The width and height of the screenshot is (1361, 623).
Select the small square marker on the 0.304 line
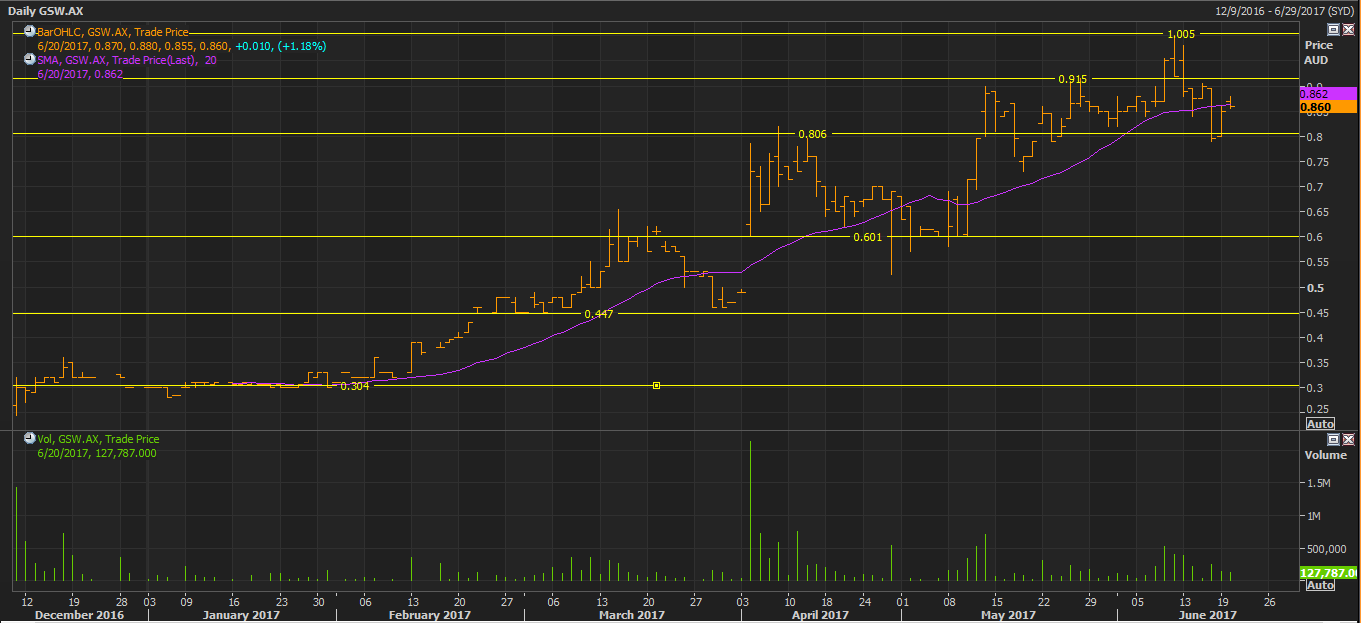click(x=656, y=385)
